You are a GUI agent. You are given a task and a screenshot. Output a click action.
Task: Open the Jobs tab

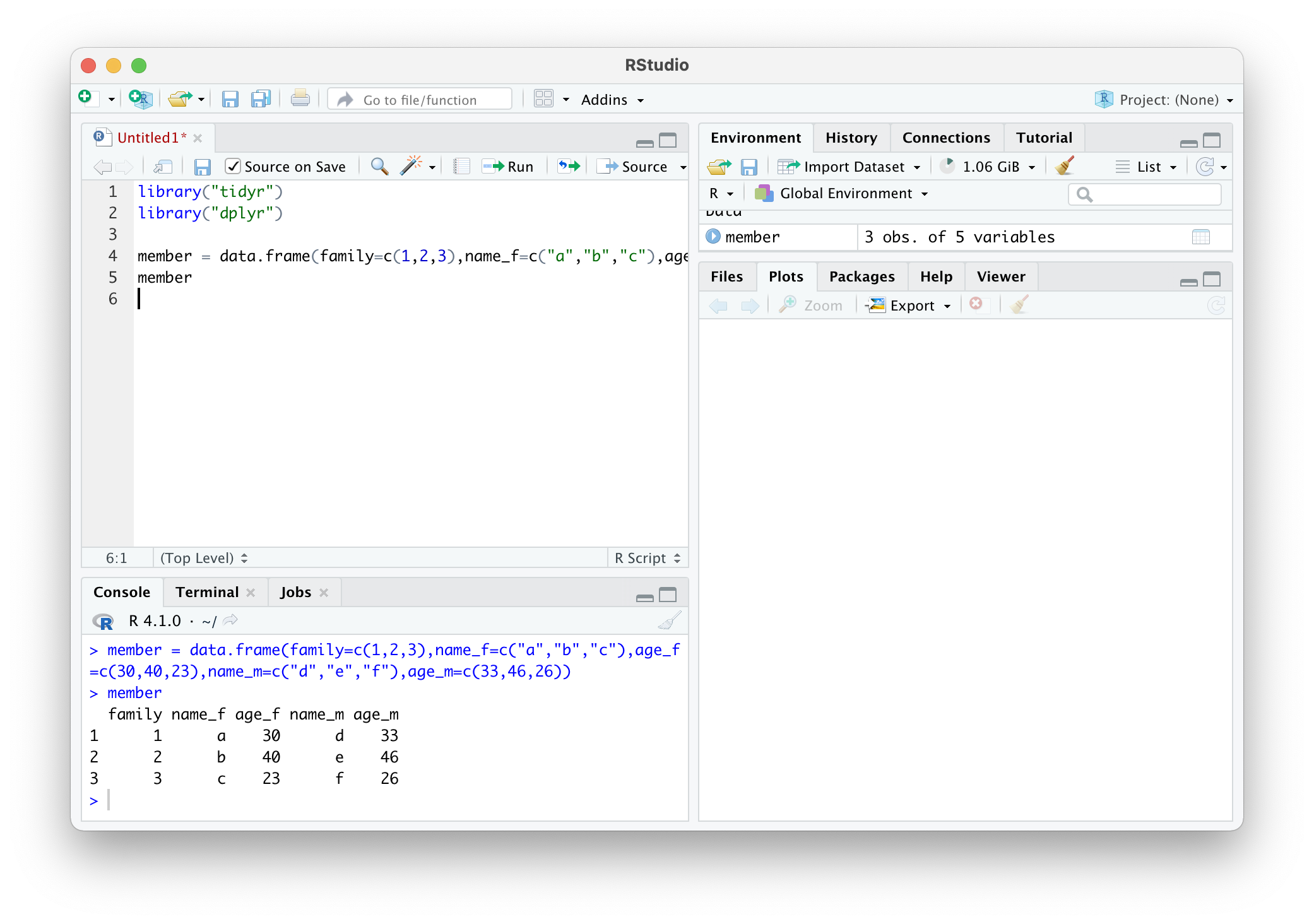click(295, 592)
